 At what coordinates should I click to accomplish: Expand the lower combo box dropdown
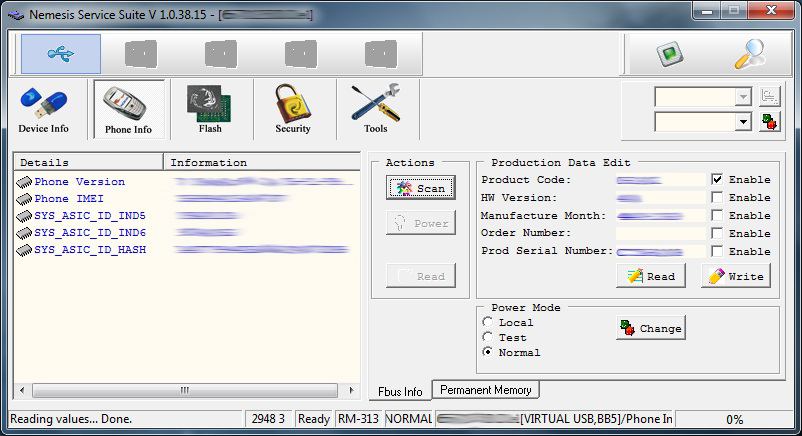pos(743,122)
